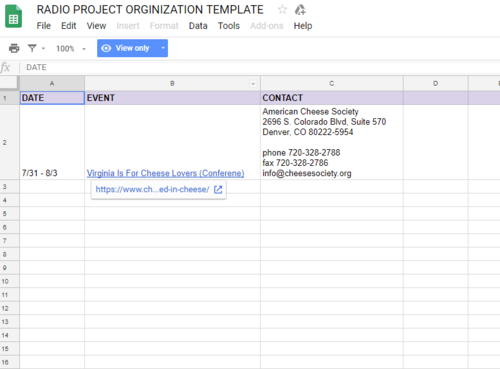
Task: Follow the cheese URL preview link
Action: [152, 189]
